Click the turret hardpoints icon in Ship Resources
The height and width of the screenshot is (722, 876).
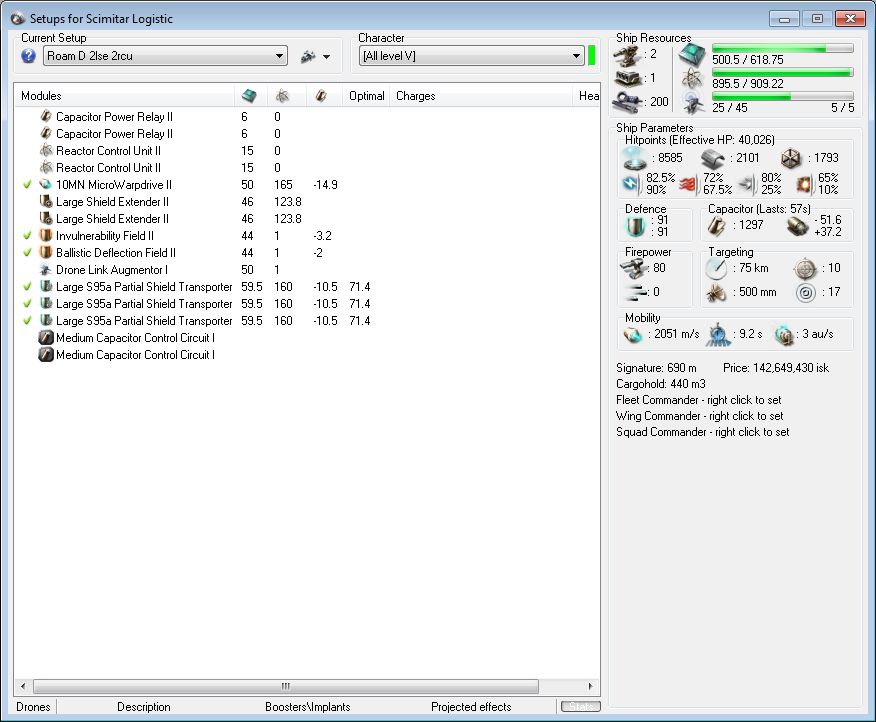pos(627,55)
